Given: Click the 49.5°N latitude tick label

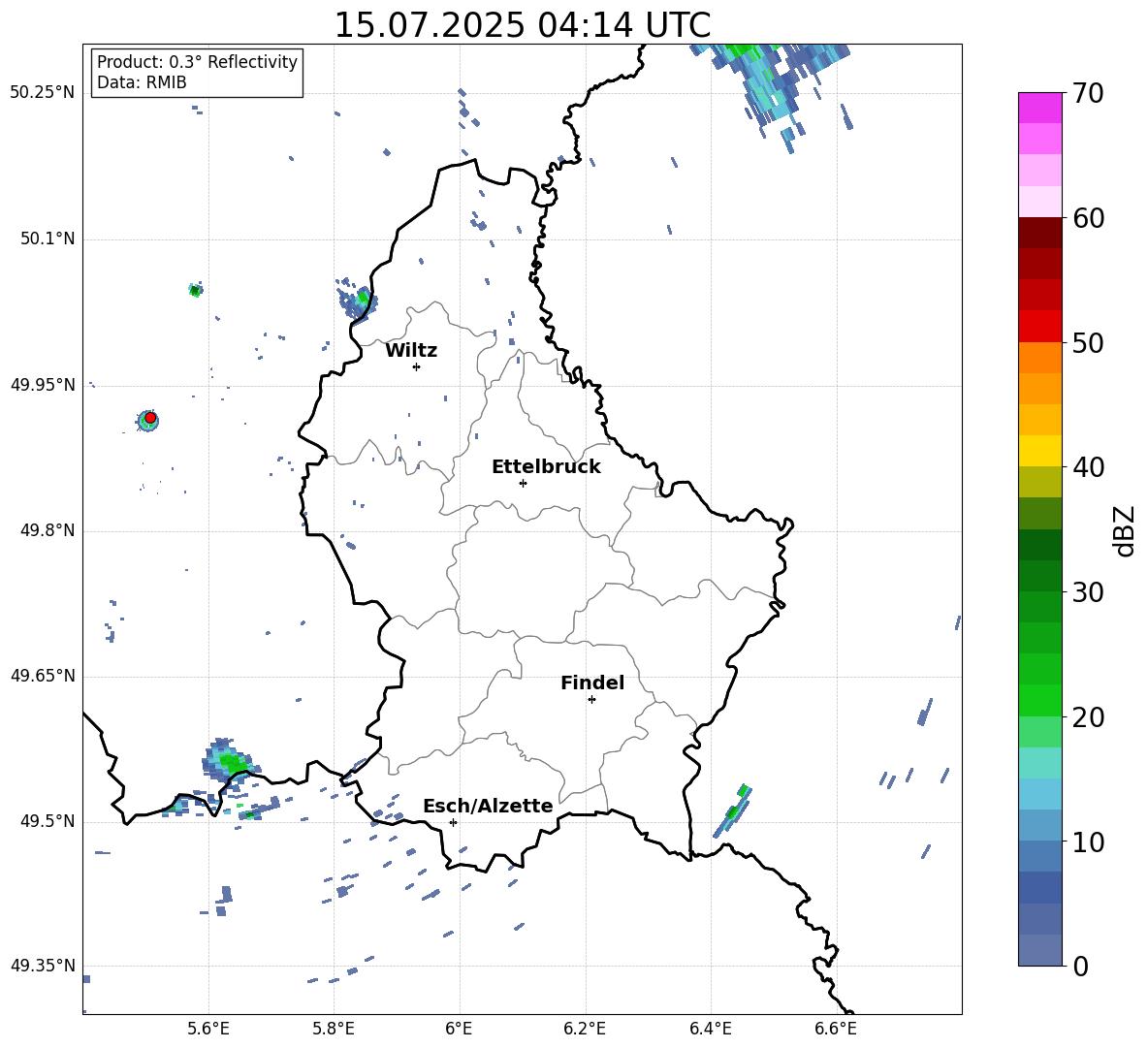Looking at the screenshot, I should pos(47,821).
